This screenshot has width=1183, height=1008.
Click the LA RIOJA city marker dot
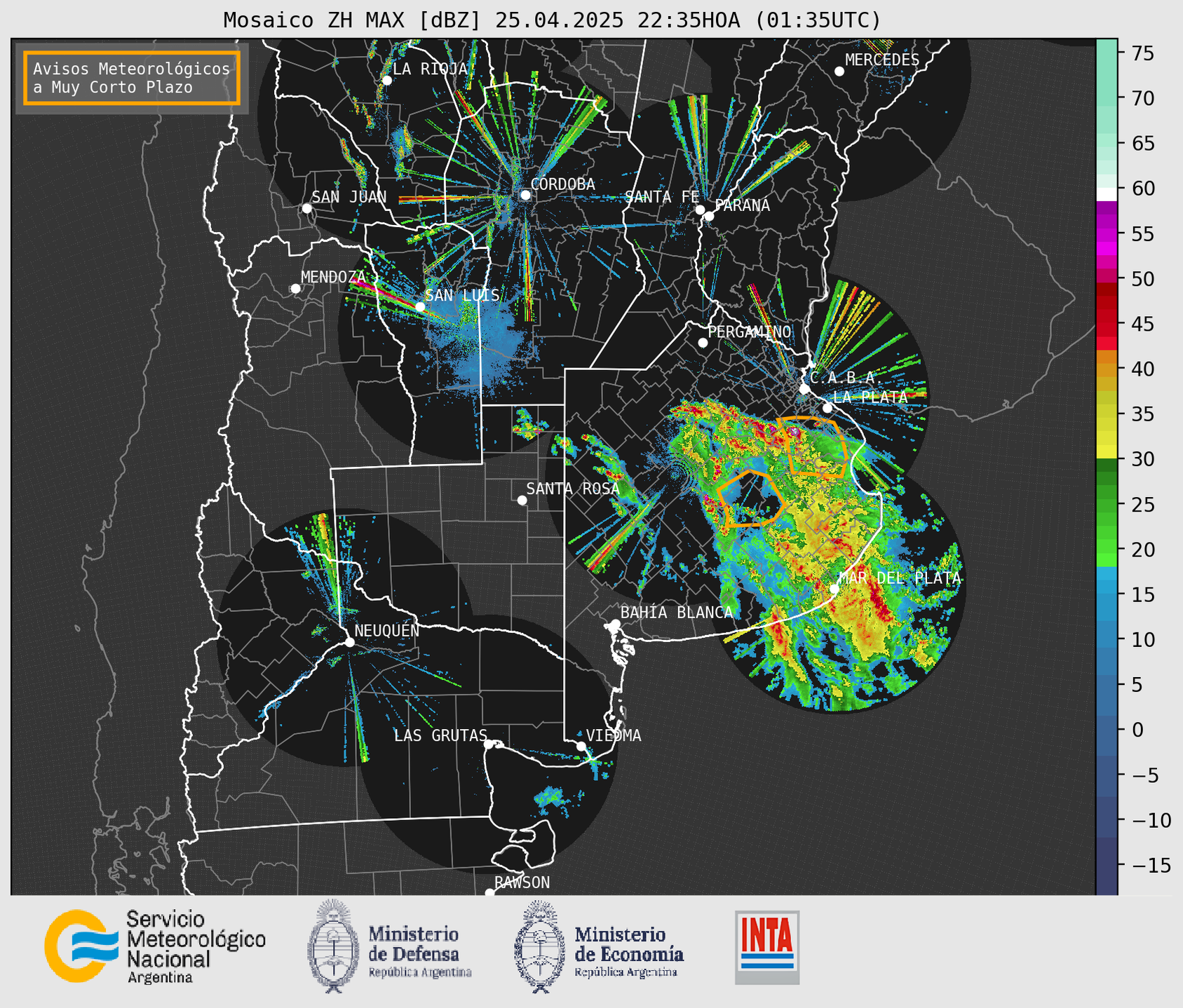tap(386, 81)
